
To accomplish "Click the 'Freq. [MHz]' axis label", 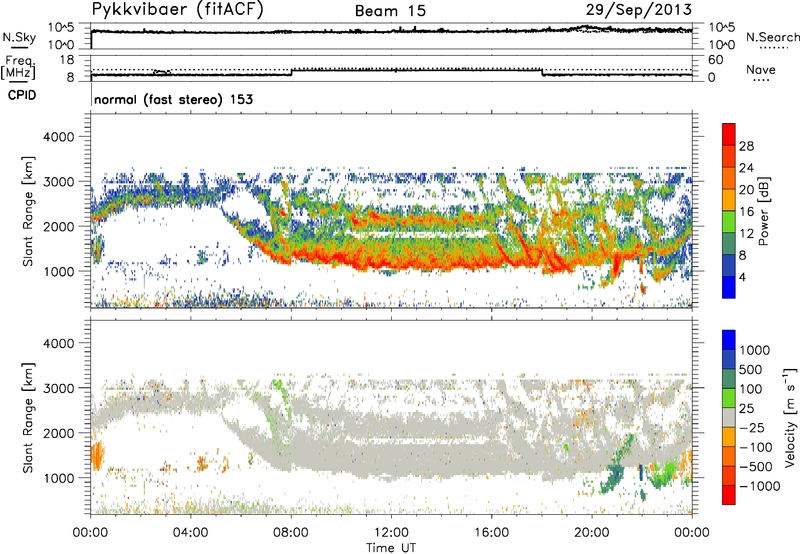I will coord(18,68).
